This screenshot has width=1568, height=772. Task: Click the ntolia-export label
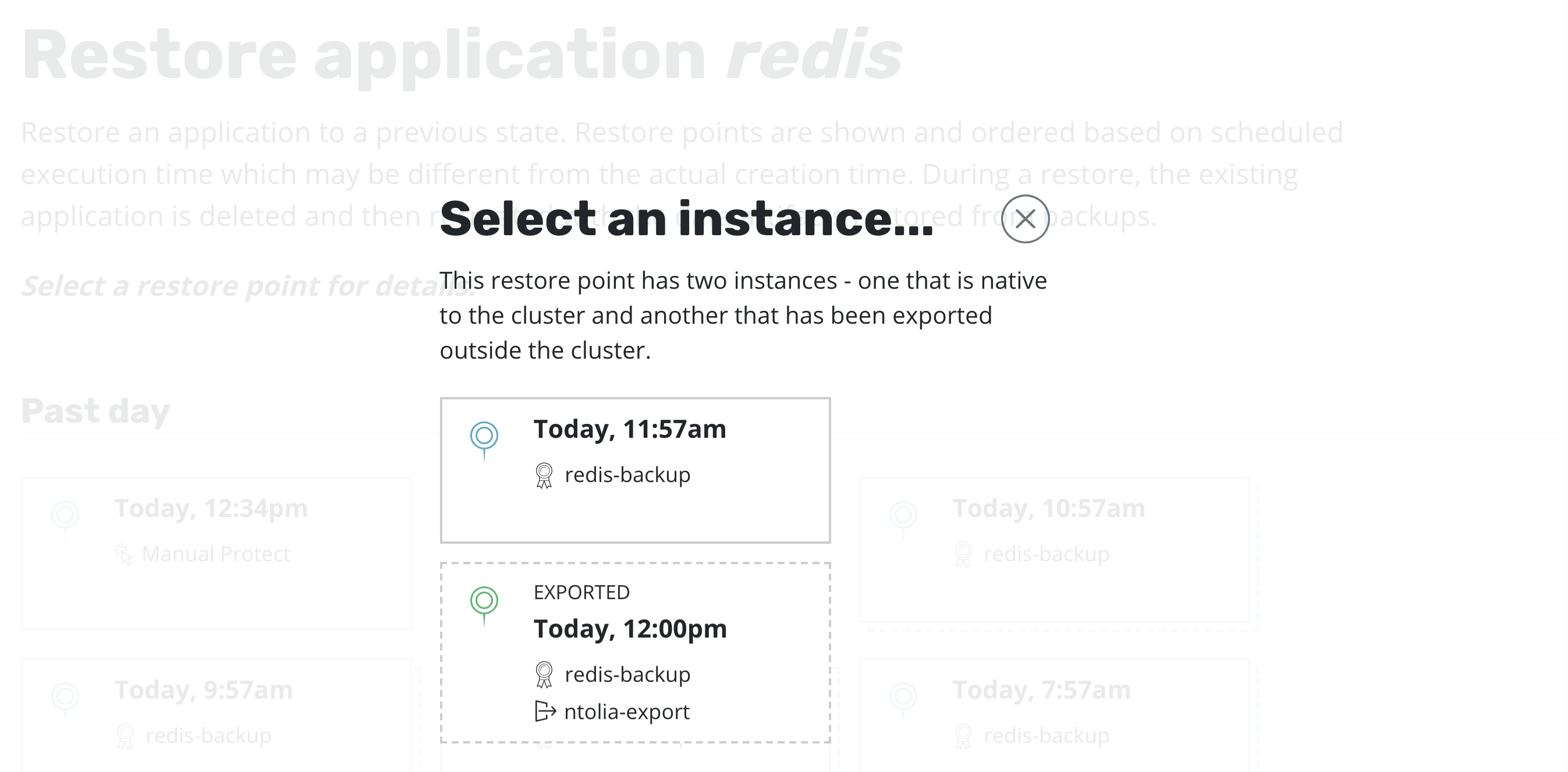click(627, 710)
